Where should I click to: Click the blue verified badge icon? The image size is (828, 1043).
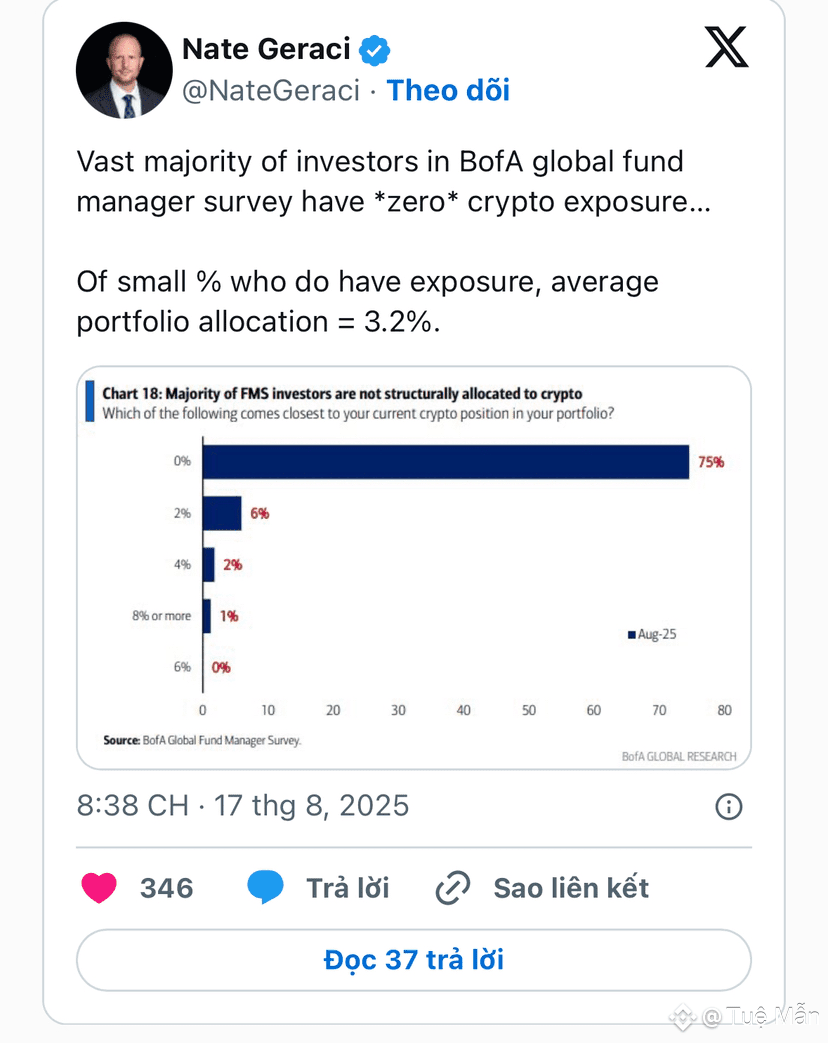[374, 51]
